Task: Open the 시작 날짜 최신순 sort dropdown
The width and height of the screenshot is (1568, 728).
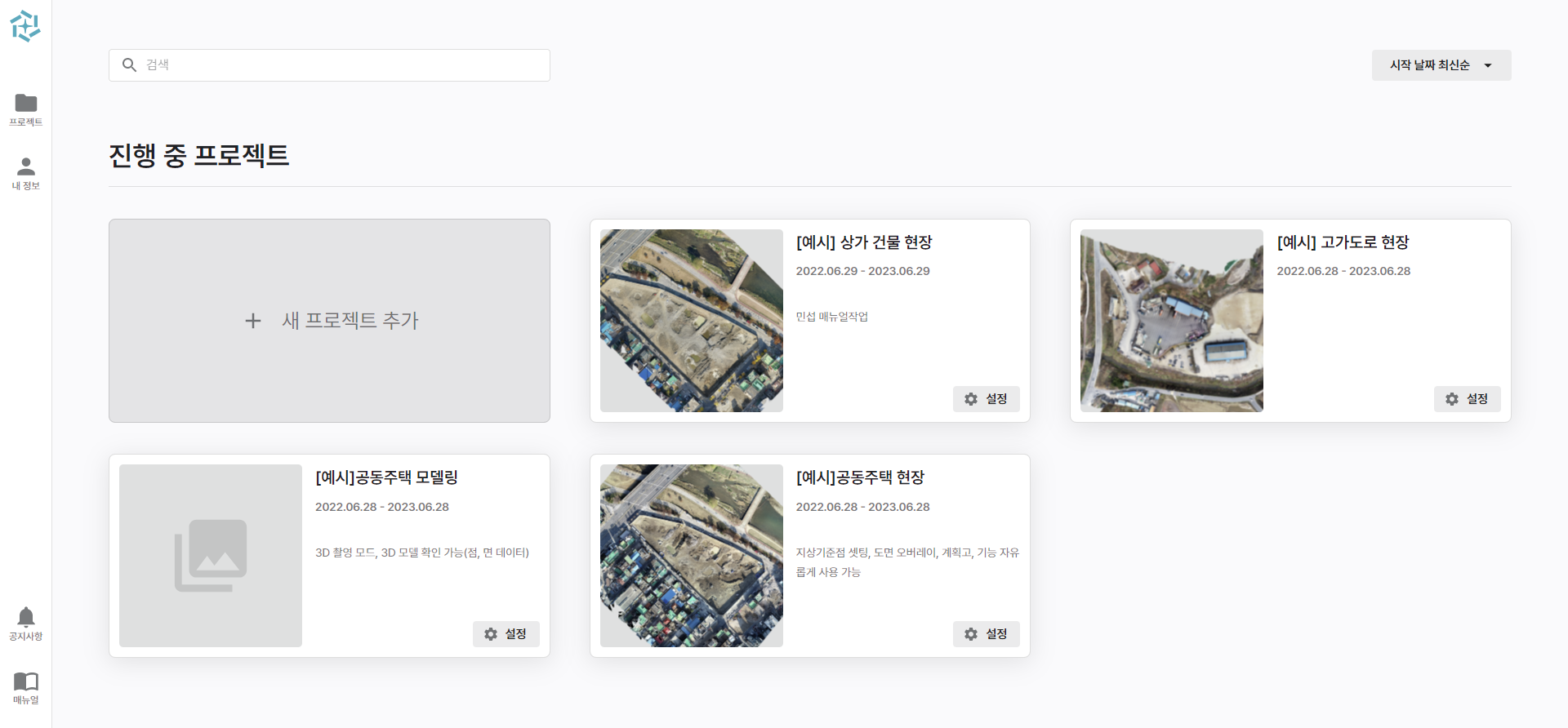Action: [1429, 65]
